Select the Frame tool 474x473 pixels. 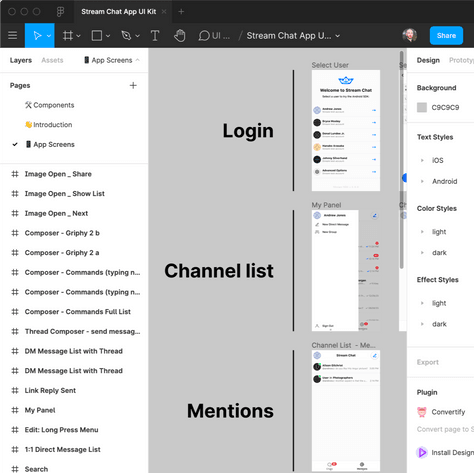click(68, 35)
